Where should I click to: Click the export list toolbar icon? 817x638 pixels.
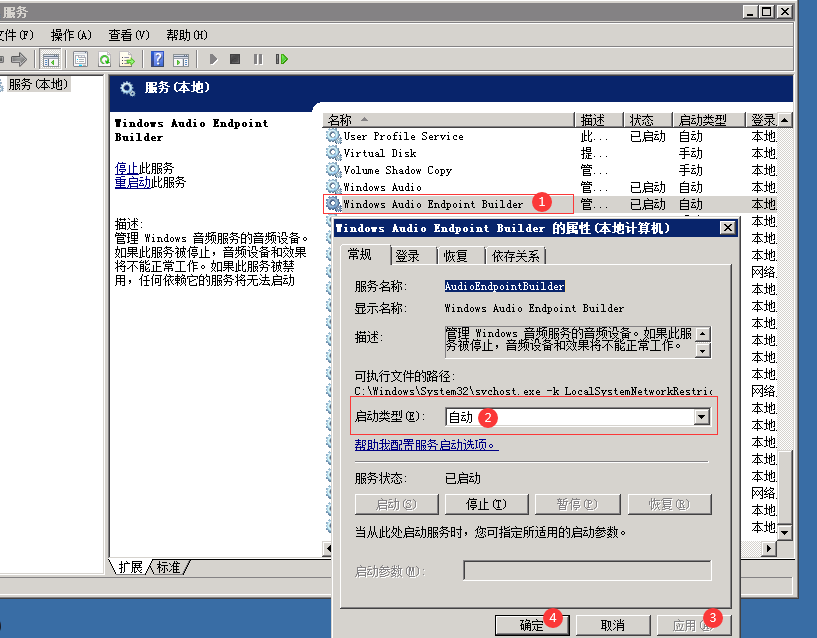point(127,59)
